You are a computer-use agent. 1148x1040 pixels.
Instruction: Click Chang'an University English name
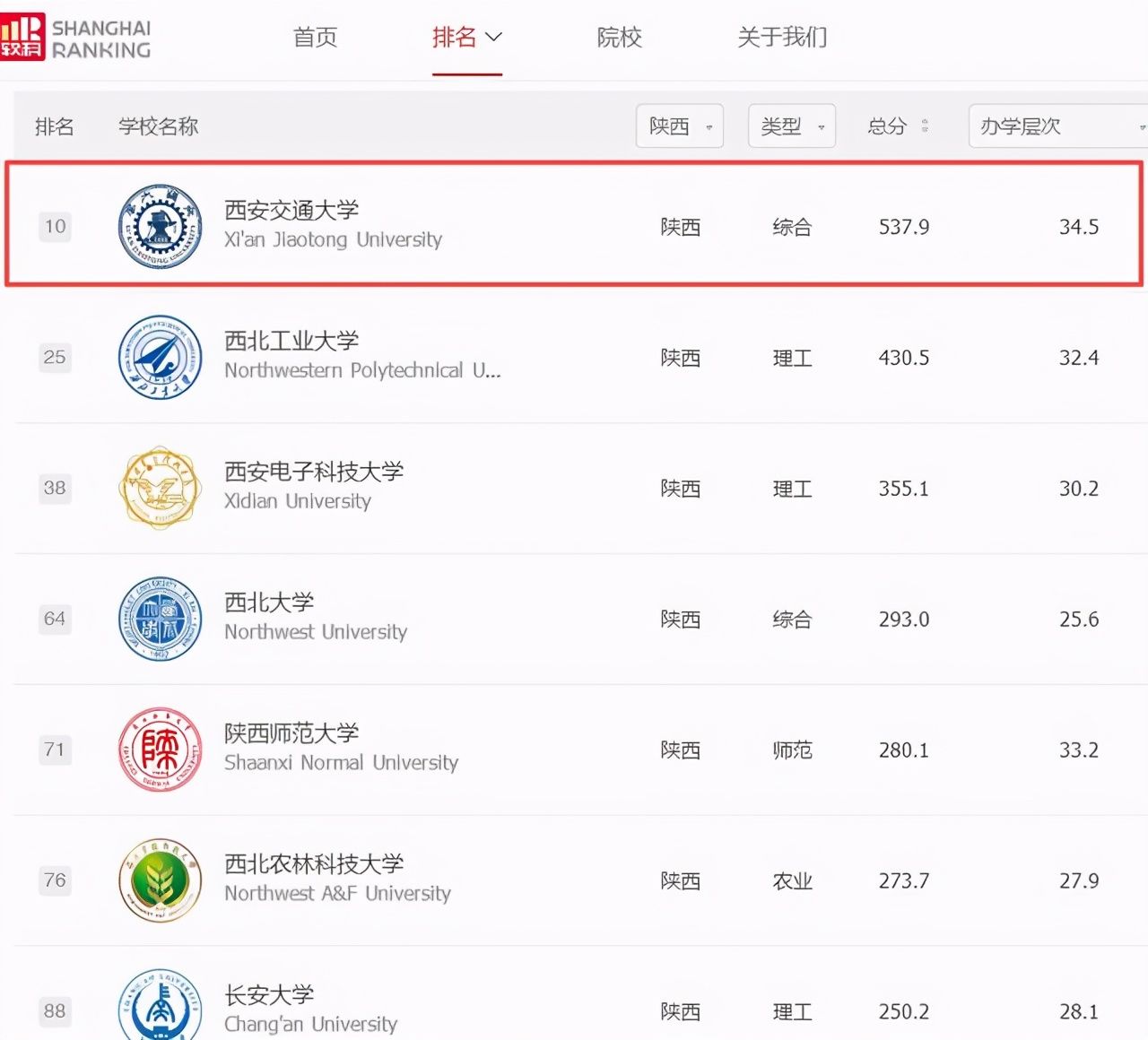tap(310, 1025)
